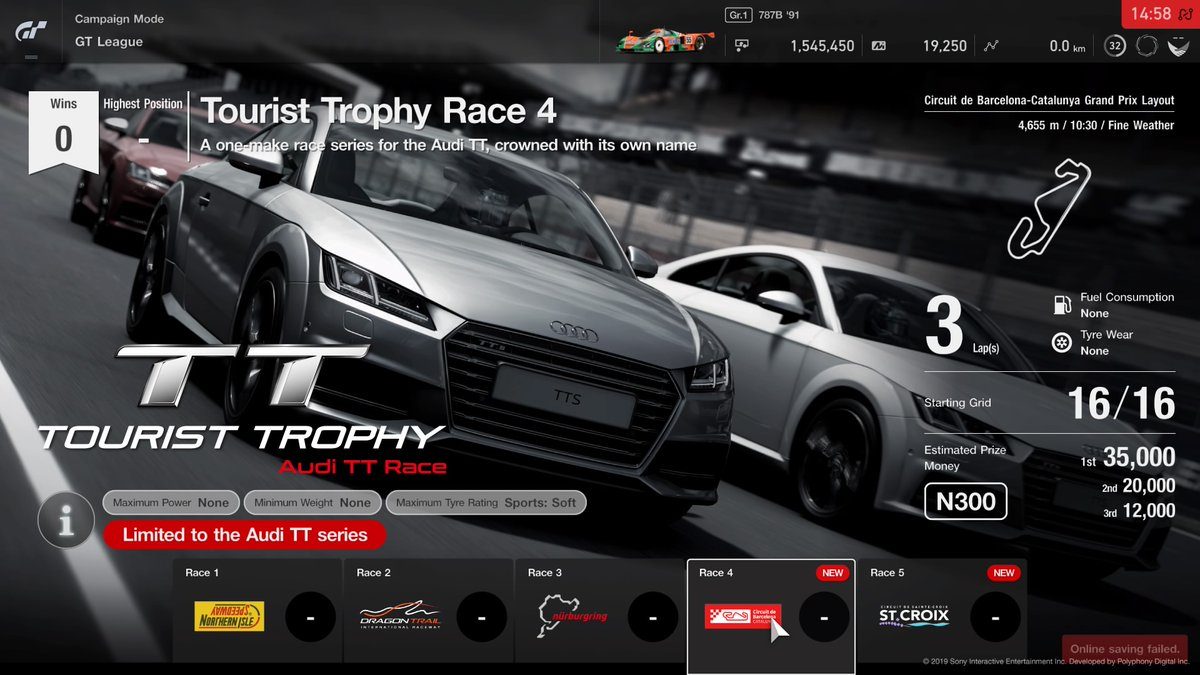Click the NEW badge on Race 4
The width and height of the screenshot is (1200, 675).
pyautogui.click(x=833, y=573)
